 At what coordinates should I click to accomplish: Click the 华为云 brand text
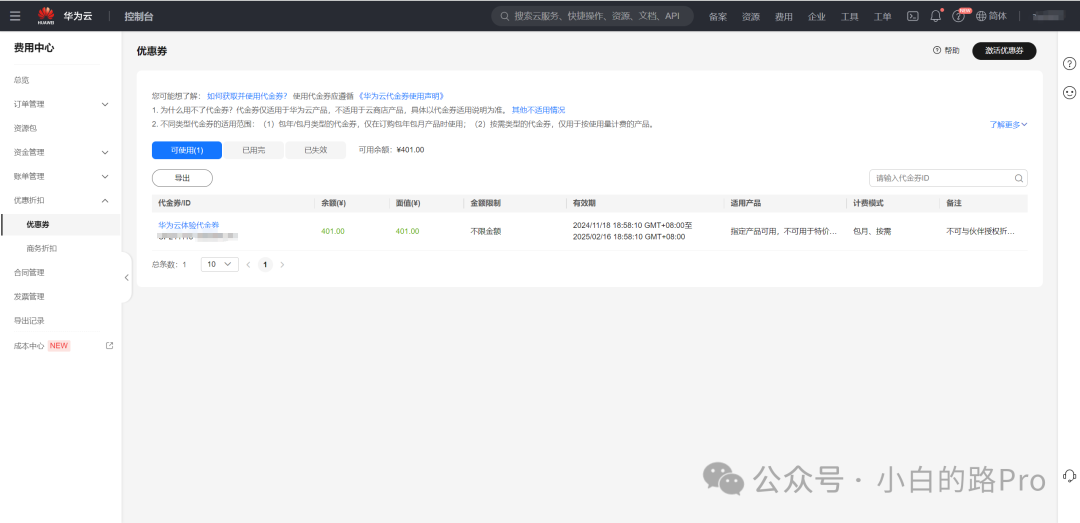[x=78, y=16]
